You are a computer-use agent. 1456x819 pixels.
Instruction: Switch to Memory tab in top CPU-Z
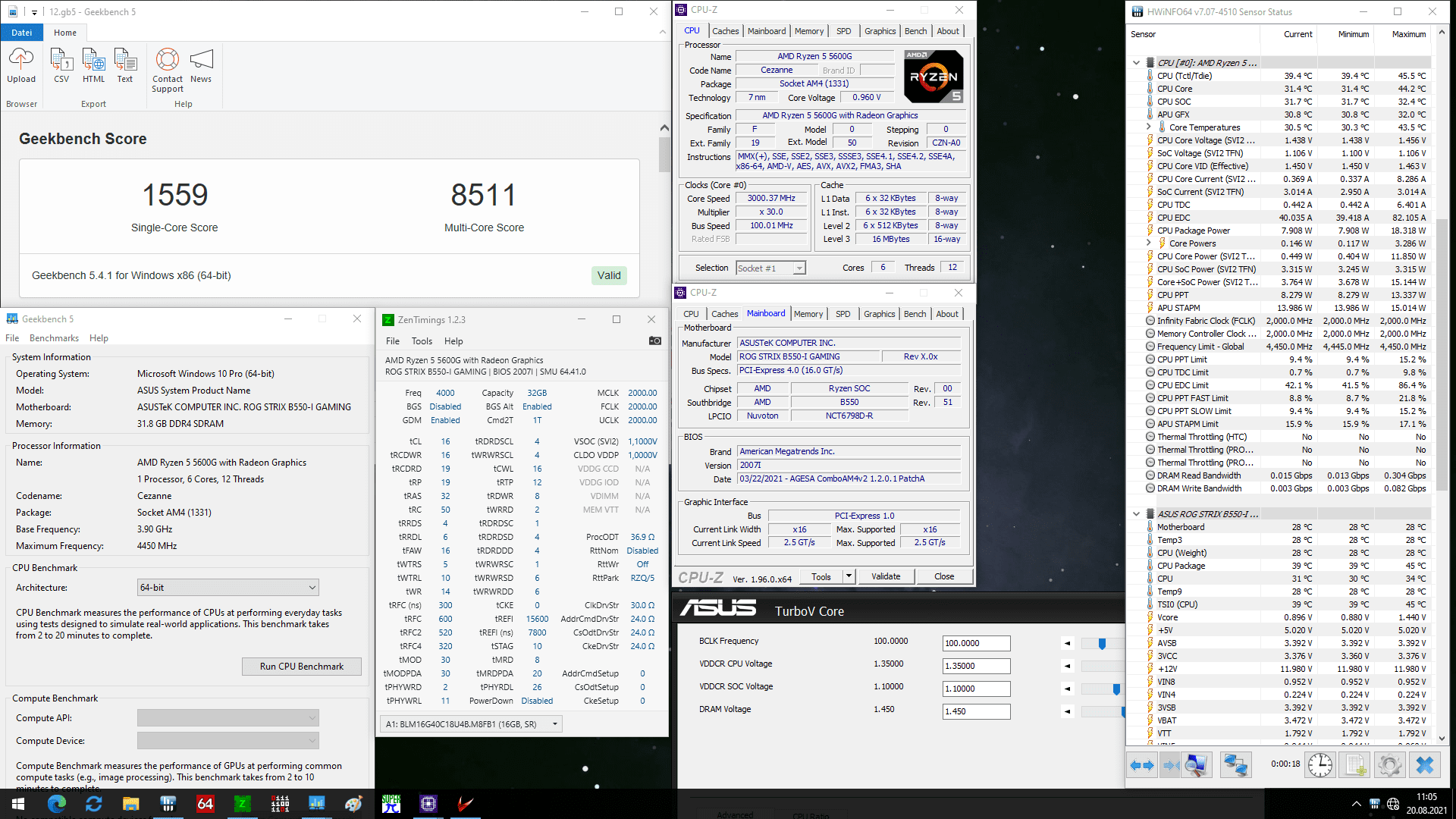coord(808,31)
